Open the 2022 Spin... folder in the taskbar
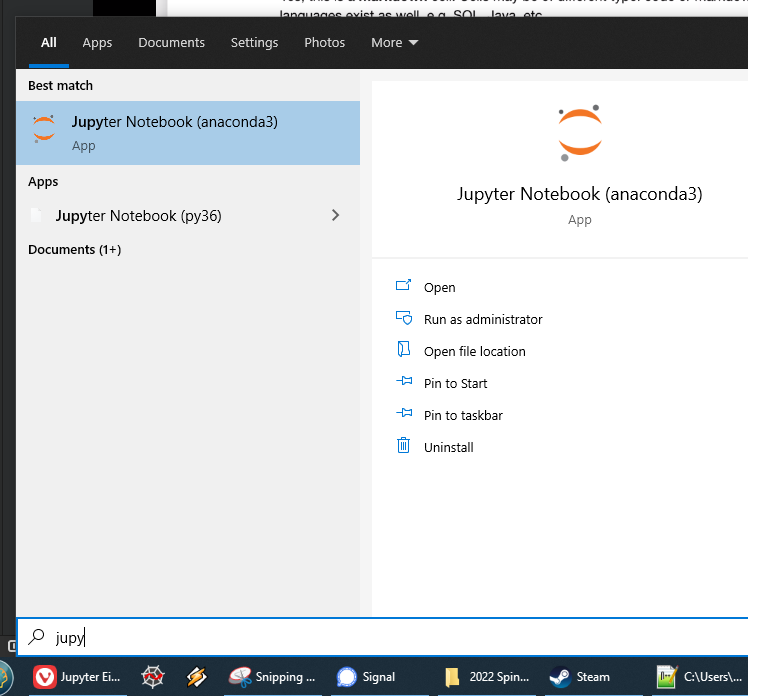This screenshot has height=696, width=776. (x=487, y=677)
